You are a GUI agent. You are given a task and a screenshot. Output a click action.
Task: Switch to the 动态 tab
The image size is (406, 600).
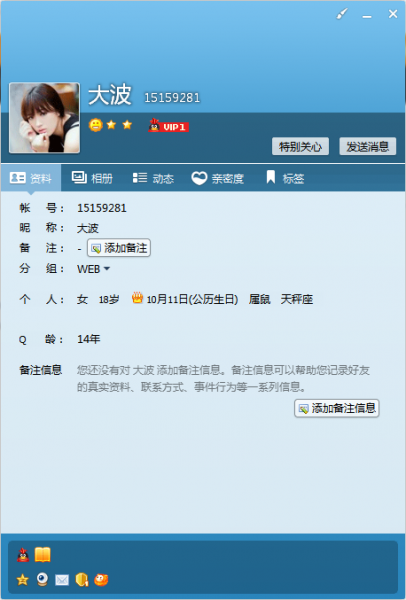pos(153,178)
